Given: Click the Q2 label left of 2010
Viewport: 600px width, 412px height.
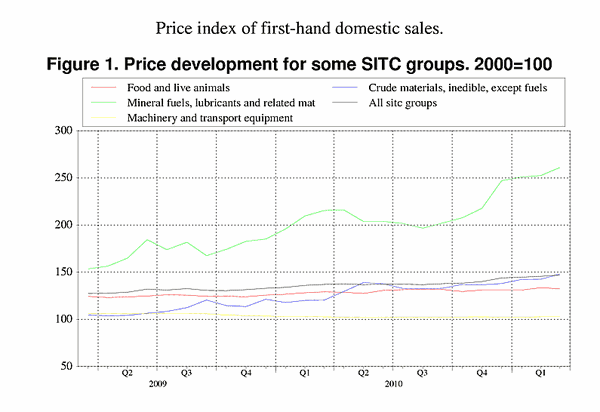Looking at the screenshot, I should (x=363, y=373).
